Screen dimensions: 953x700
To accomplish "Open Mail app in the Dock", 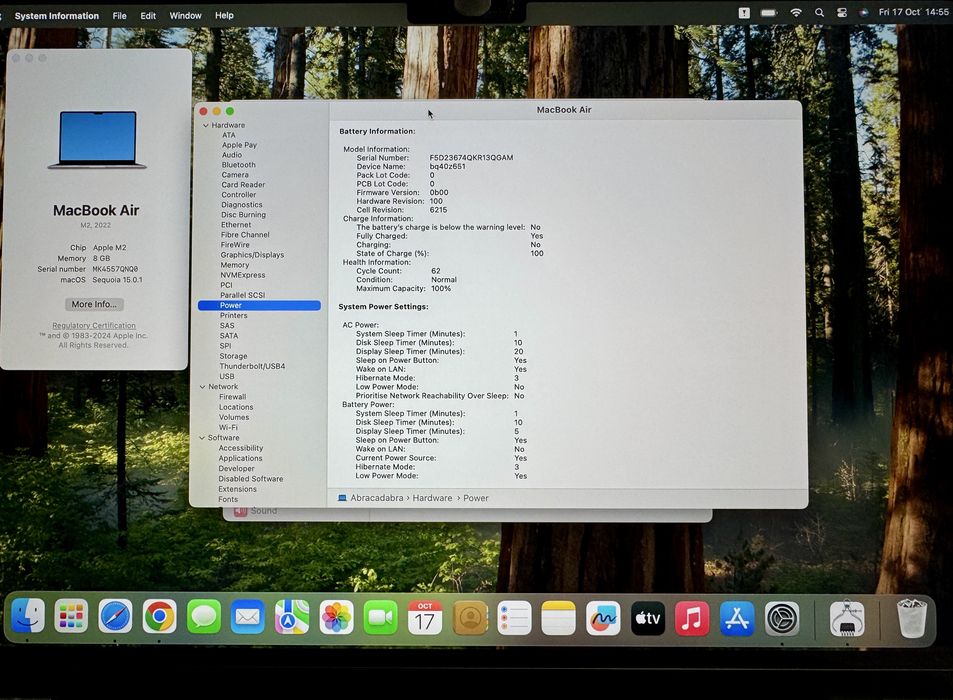I will pos(248,617).
